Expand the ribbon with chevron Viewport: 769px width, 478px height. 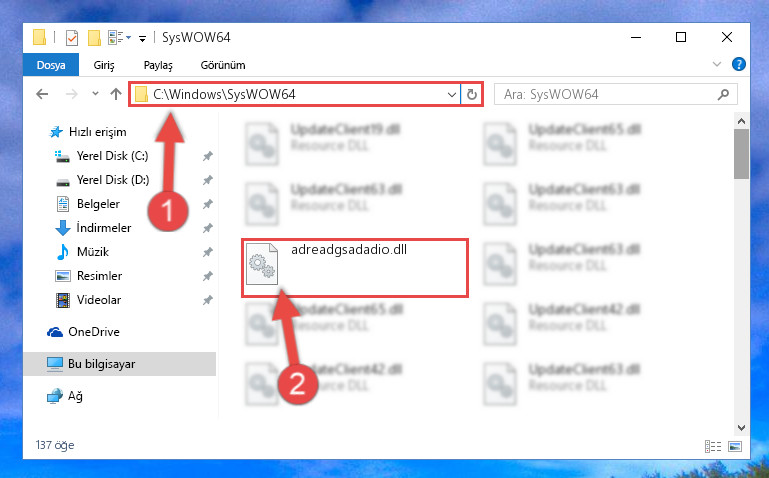[717, 64]
